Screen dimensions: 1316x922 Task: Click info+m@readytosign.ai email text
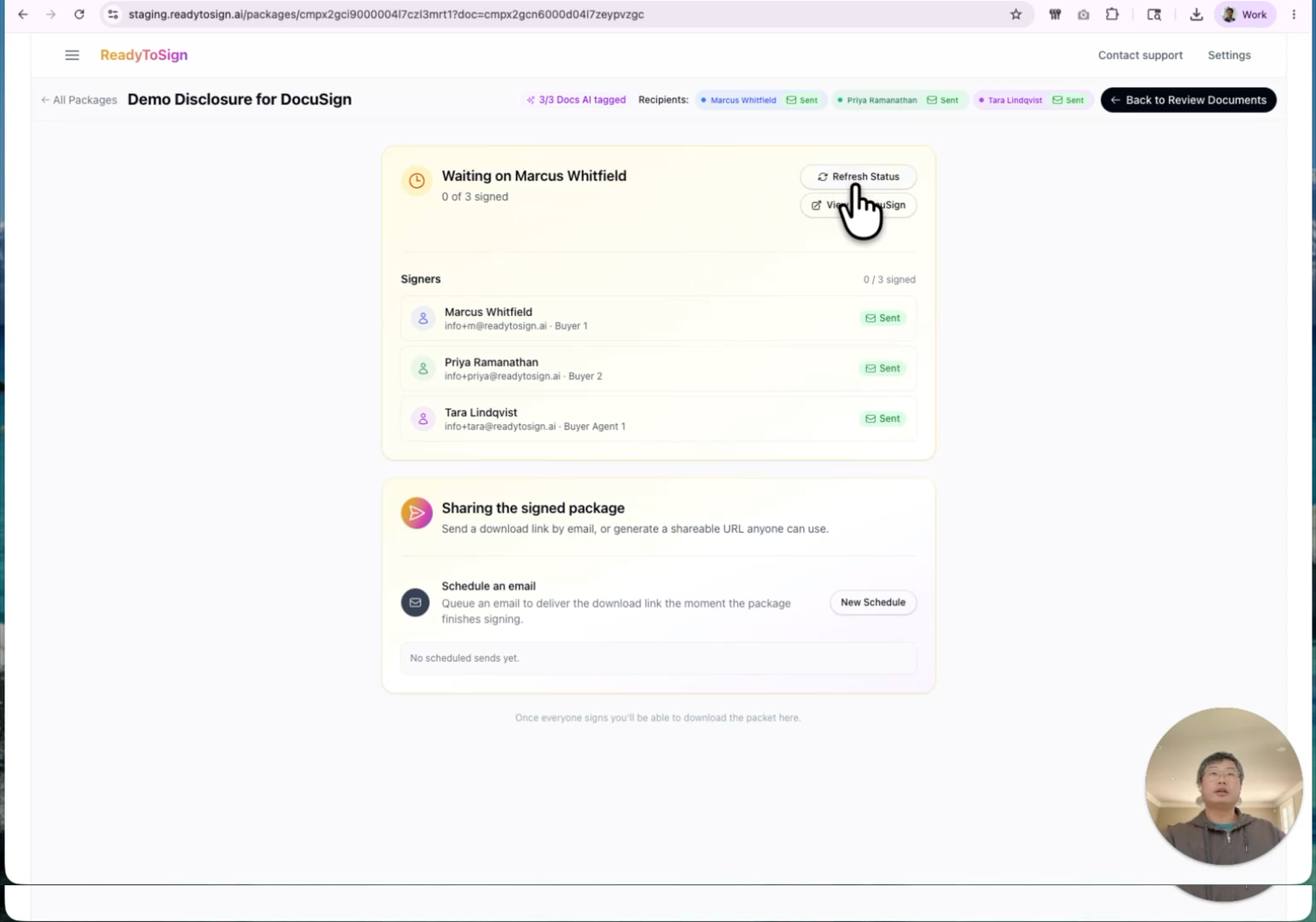(x=496, y=326)
